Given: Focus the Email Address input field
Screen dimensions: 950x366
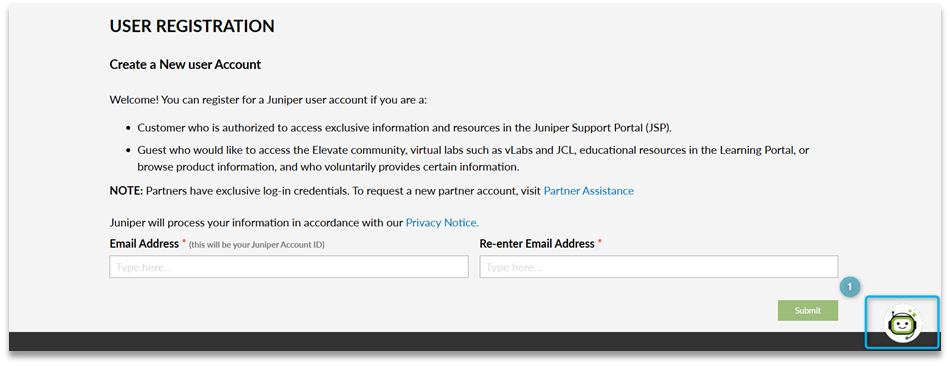Looking at the screenshot, I should [289, 267].
